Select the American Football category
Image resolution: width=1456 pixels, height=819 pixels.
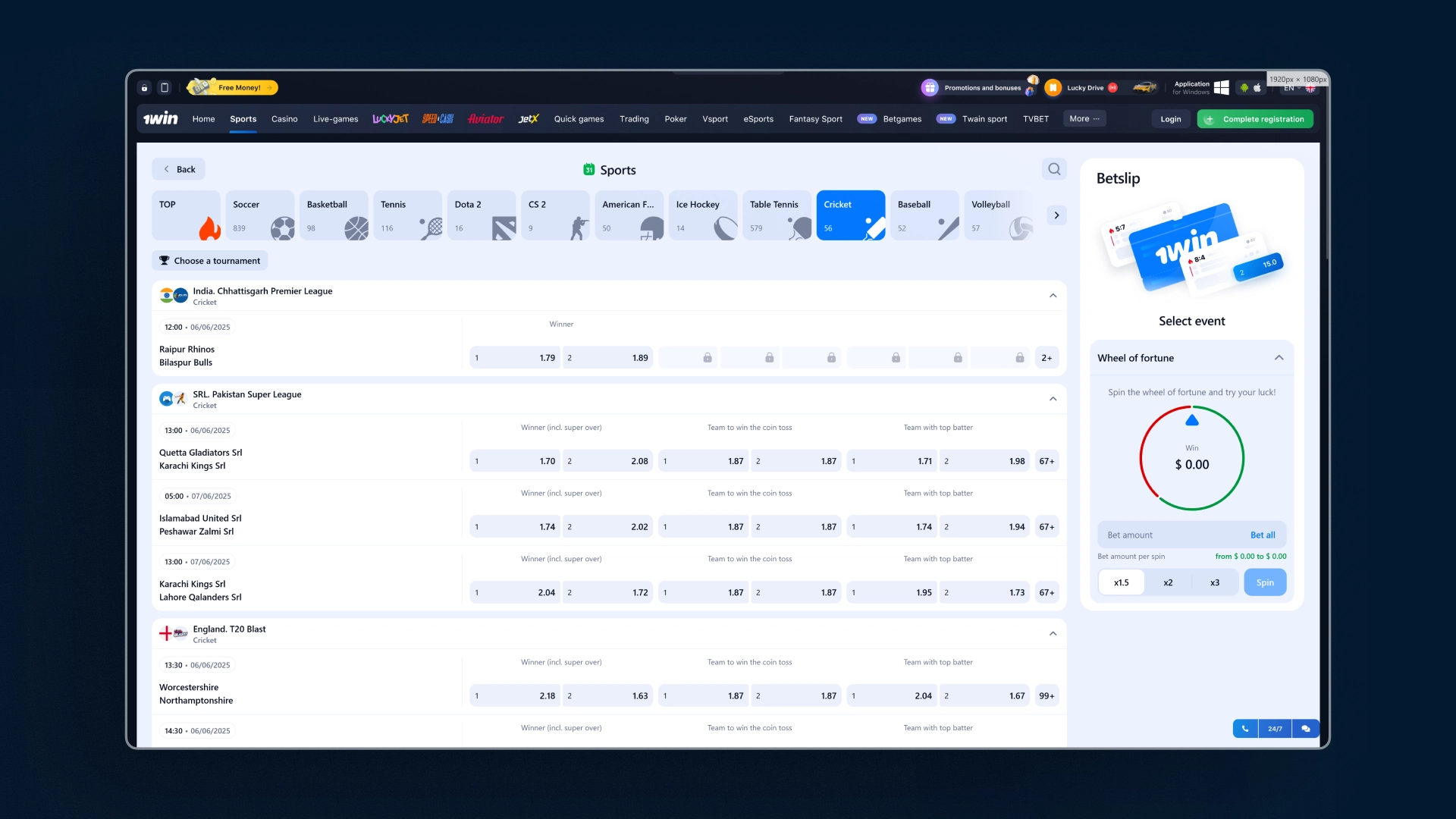coord(629,215)
